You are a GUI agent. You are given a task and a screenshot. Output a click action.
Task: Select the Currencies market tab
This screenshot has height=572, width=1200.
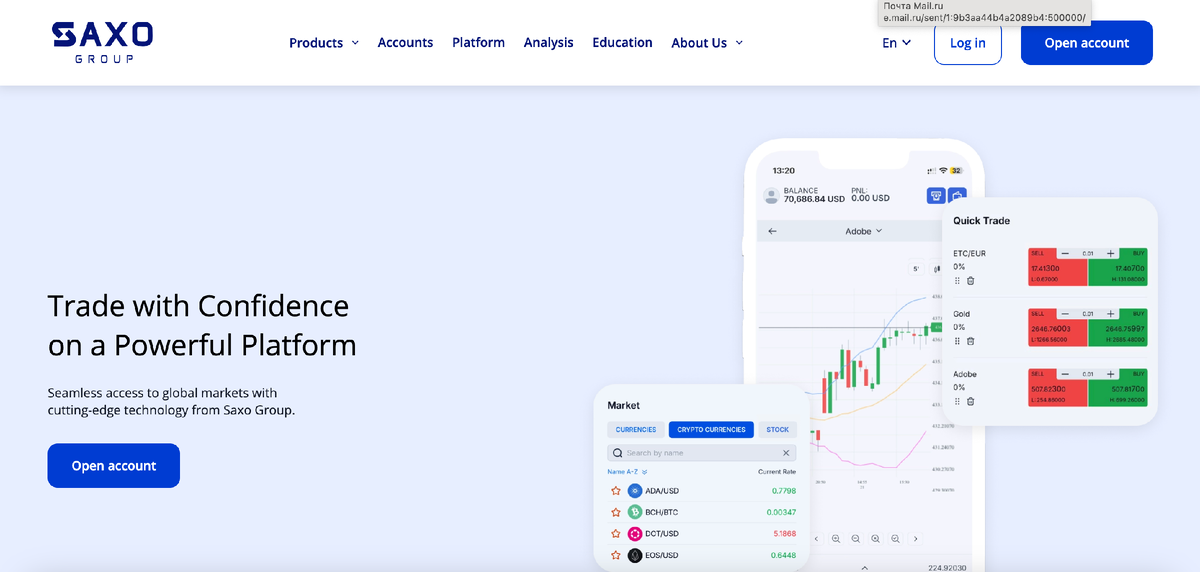point(636,429)
